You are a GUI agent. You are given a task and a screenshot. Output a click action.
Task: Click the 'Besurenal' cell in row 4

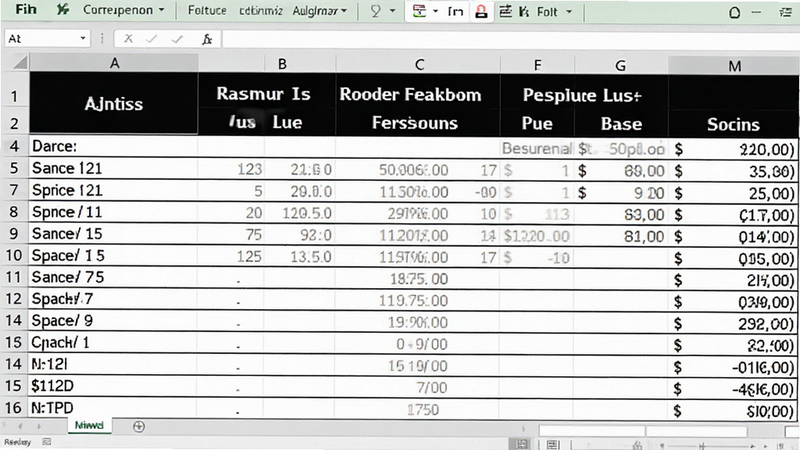(x=538, y=148)
